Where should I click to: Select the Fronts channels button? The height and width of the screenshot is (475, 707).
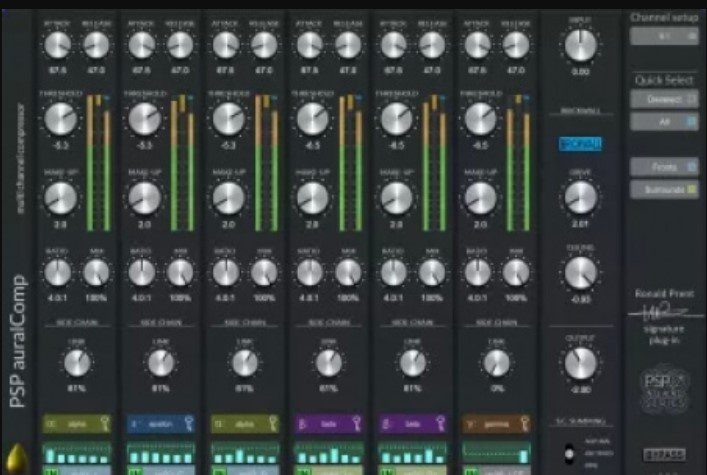pyautogui.click(x=664, y=167)
